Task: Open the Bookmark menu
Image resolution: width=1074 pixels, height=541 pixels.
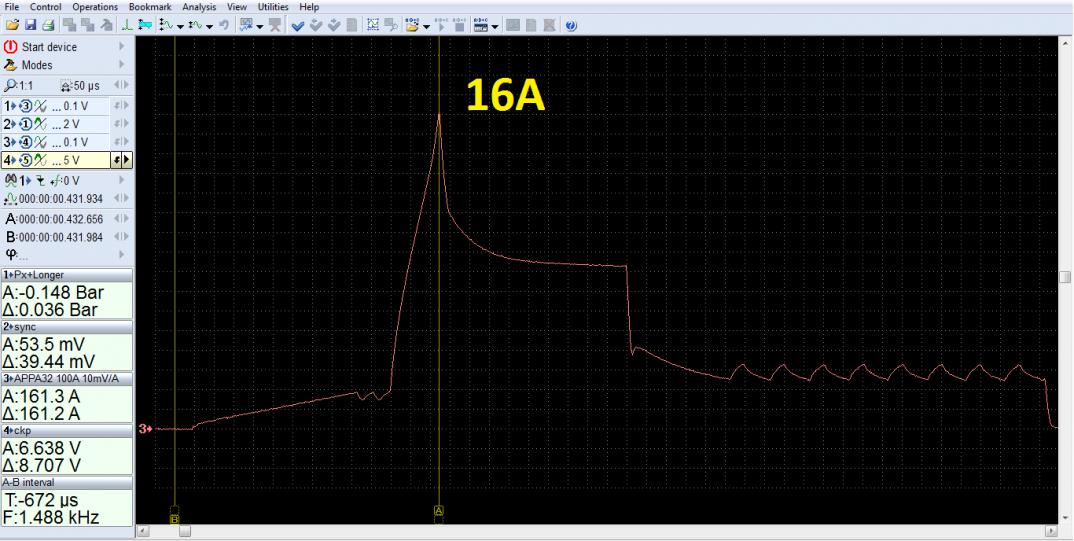Action: click(x=150, y=7)
